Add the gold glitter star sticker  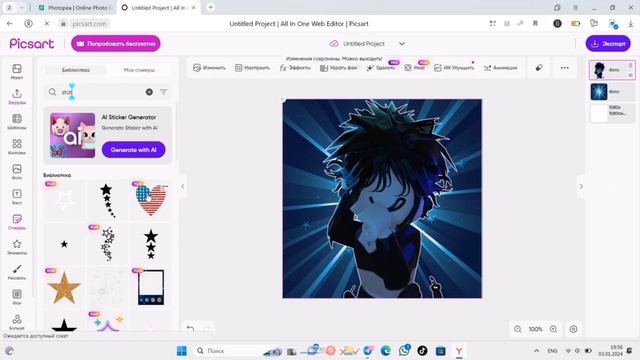(x=64, y=288)
